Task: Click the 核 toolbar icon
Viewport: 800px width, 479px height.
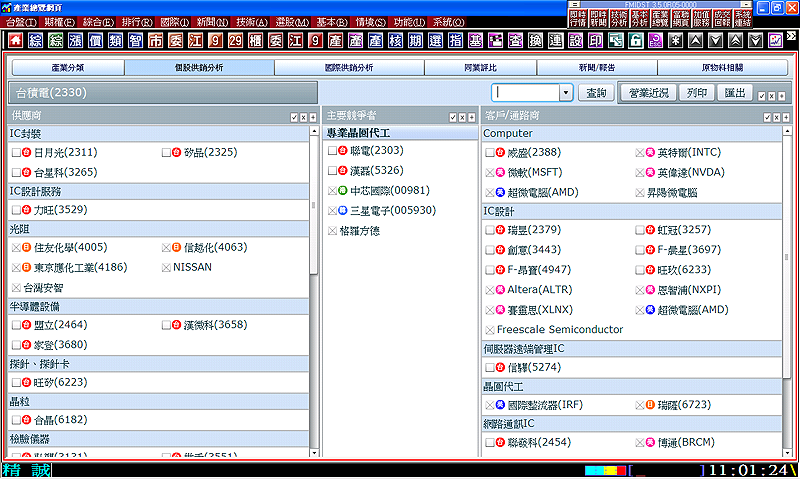Action: tap(395, 40)
